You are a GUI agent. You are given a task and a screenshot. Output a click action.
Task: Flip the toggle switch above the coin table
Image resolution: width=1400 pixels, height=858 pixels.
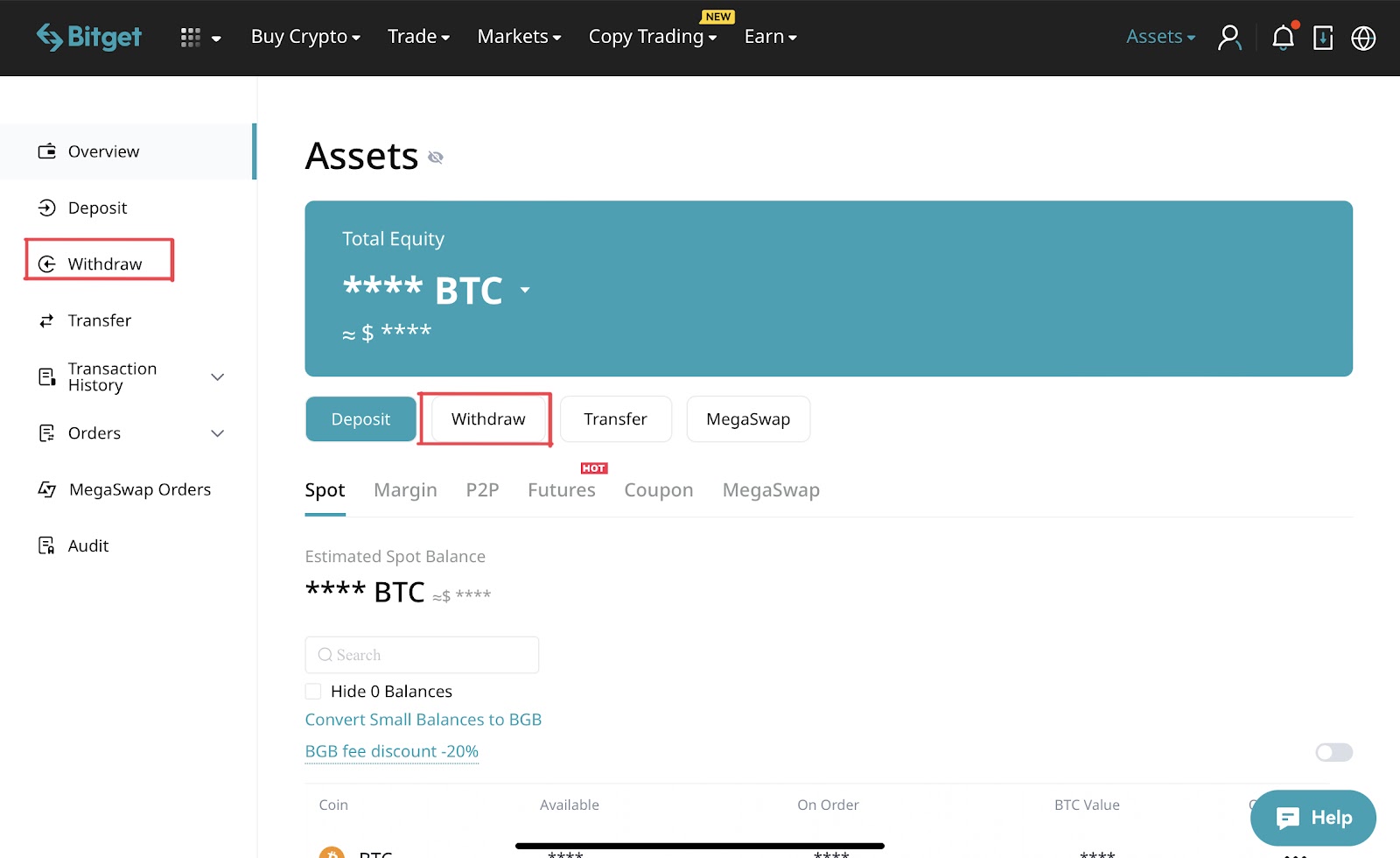point(1333,752)
